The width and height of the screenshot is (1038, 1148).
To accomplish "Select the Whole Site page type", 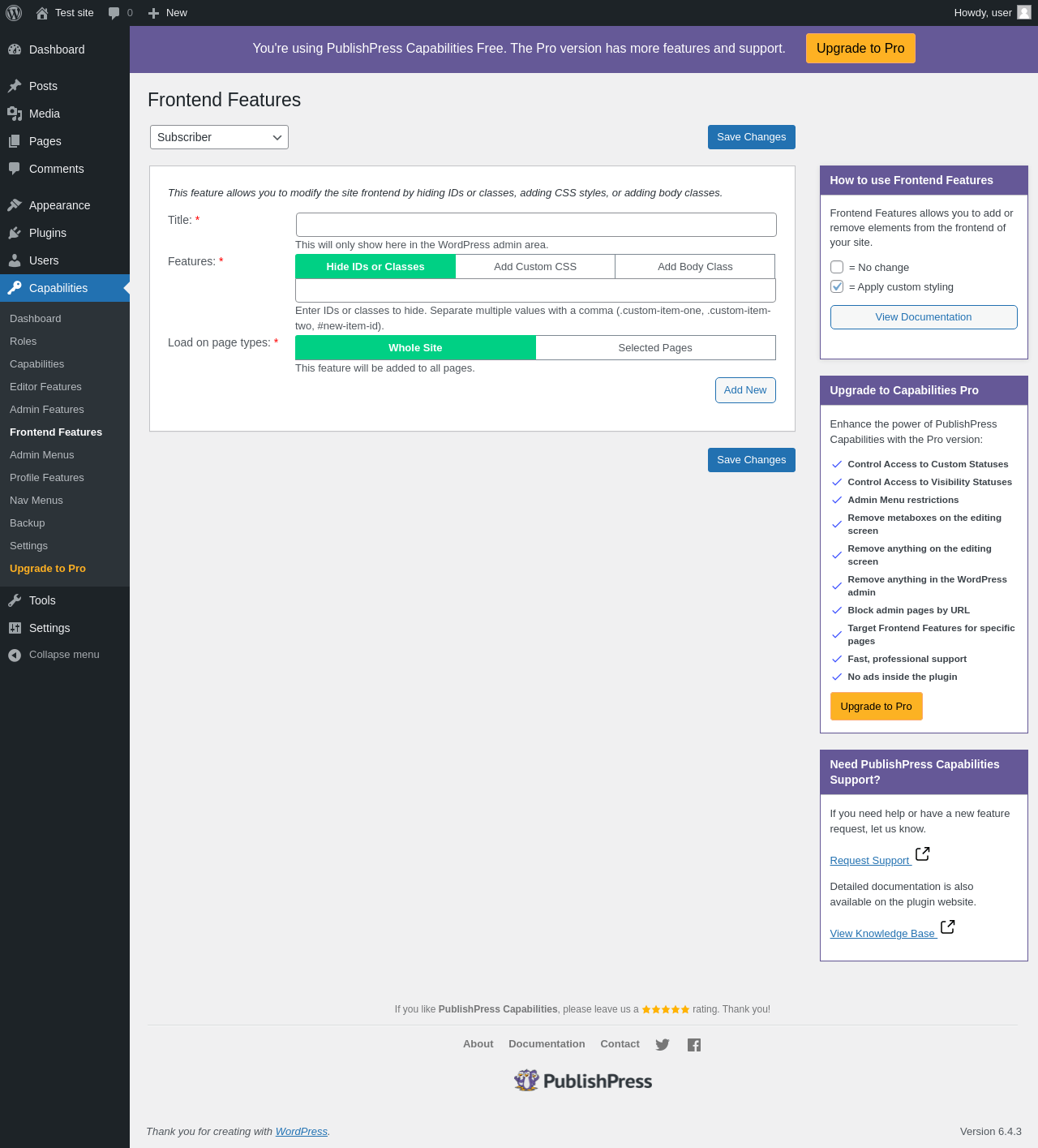I will (415, 348).
